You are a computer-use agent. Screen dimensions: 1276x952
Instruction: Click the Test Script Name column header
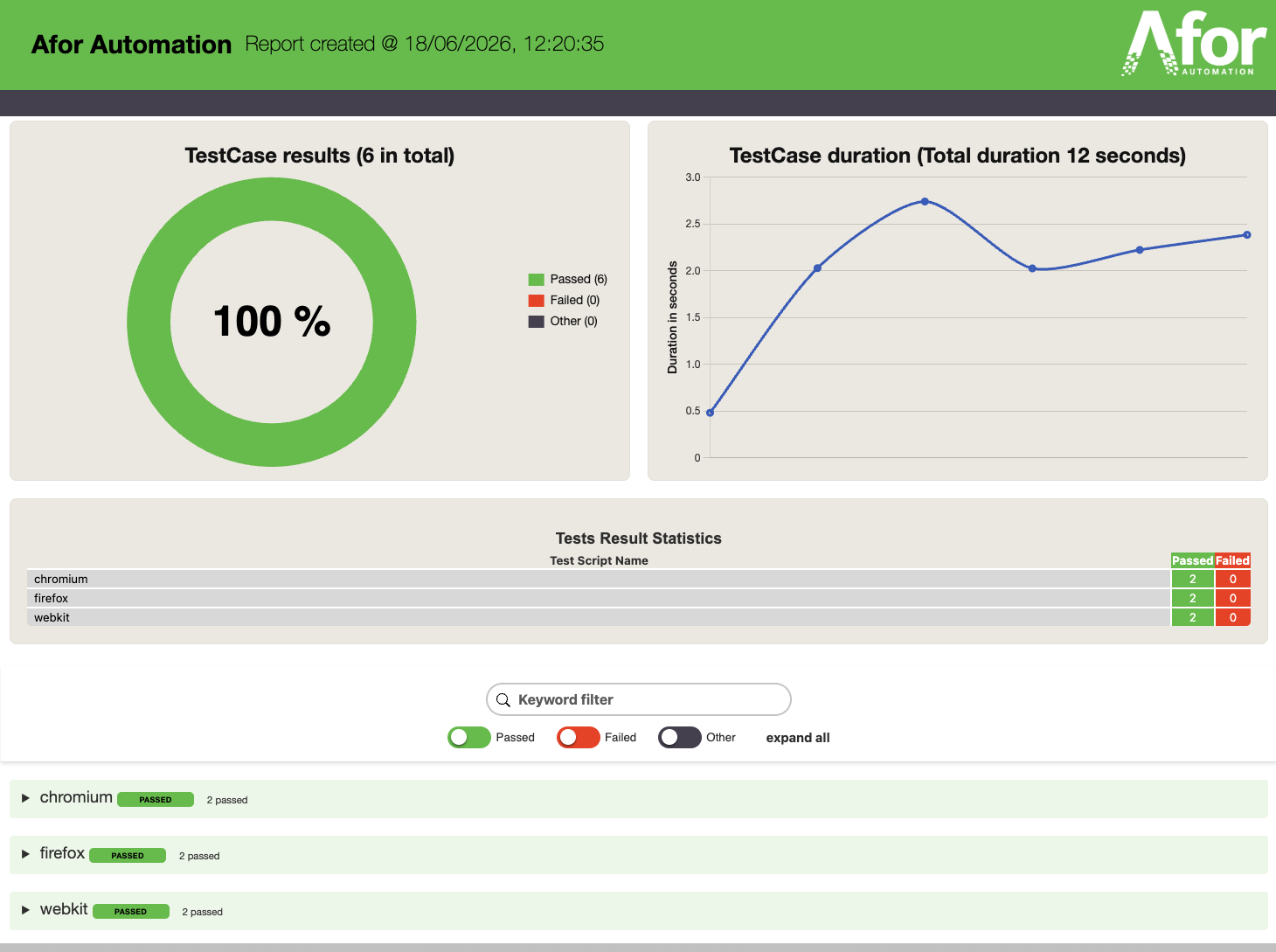599,560
